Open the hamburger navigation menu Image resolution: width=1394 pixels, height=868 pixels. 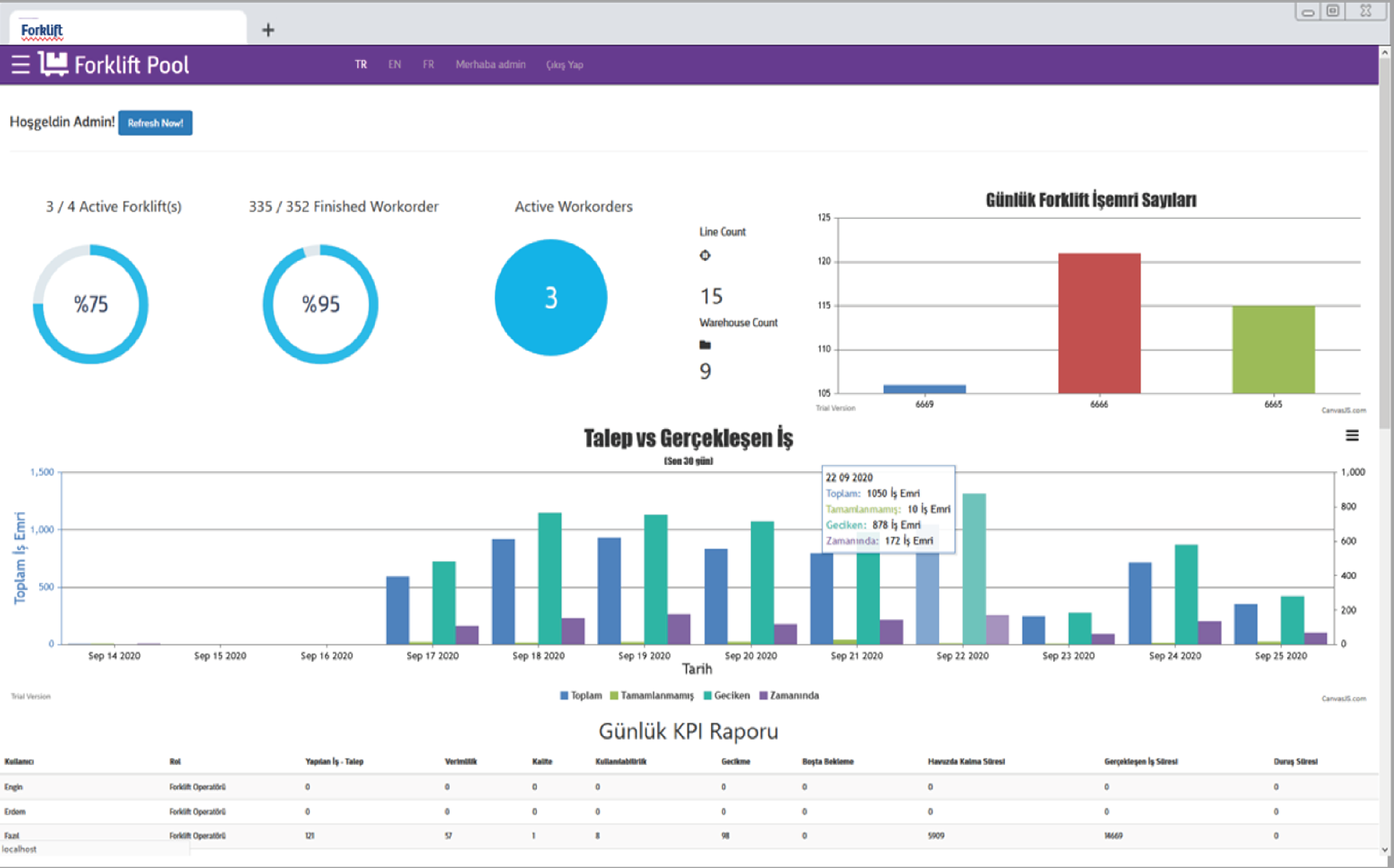pos(20,65)
